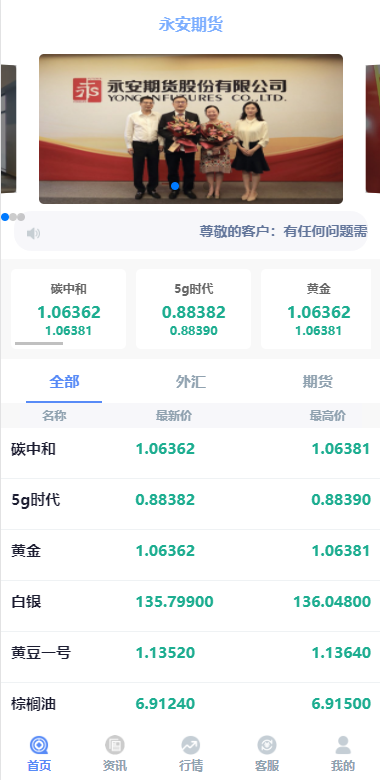380x780 pixels.
Task: Select the 碳中和 row name in list
Action: (33, 449)
